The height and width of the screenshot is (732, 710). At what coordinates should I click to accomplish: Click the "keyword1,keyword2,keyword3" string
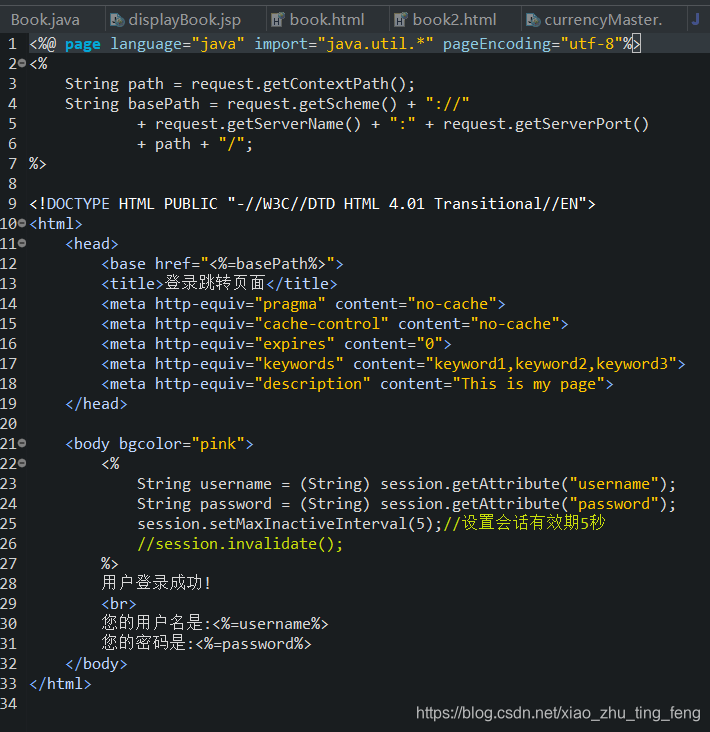551,364
